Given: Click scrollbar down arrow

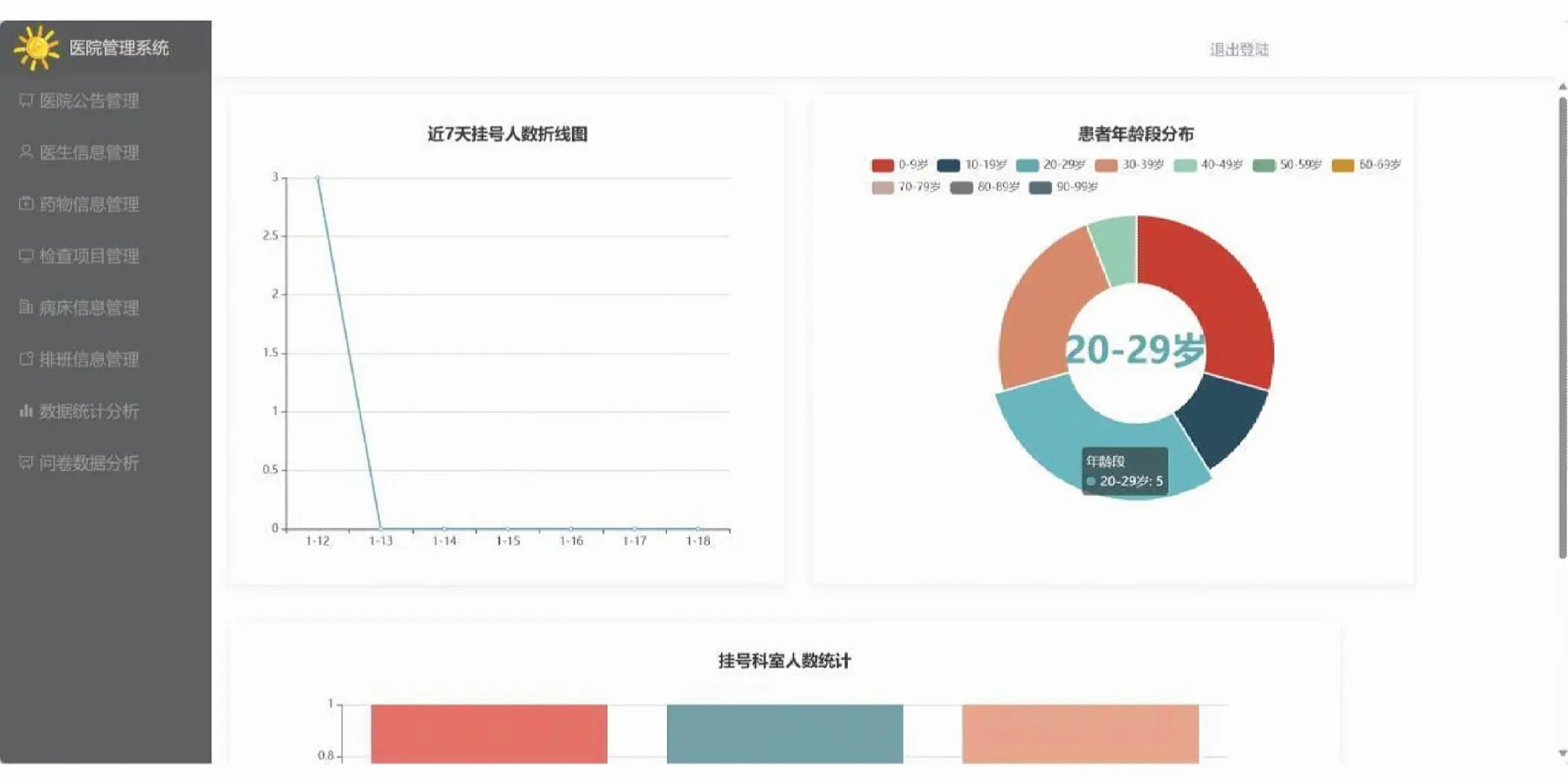Looking at the screenshot, I should click(x=1562, y=754).
